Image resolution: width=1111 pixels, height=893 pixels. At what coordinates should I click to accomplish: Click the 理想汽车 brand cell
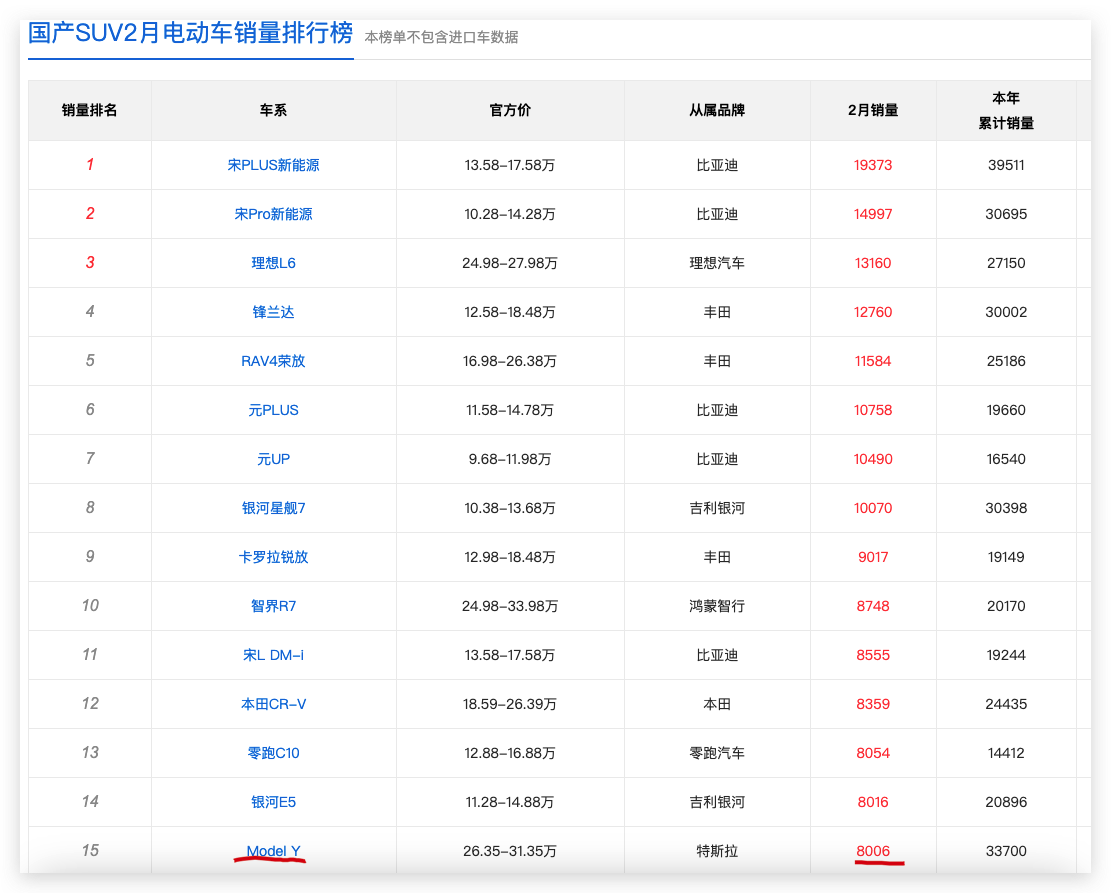click(716, 263)
